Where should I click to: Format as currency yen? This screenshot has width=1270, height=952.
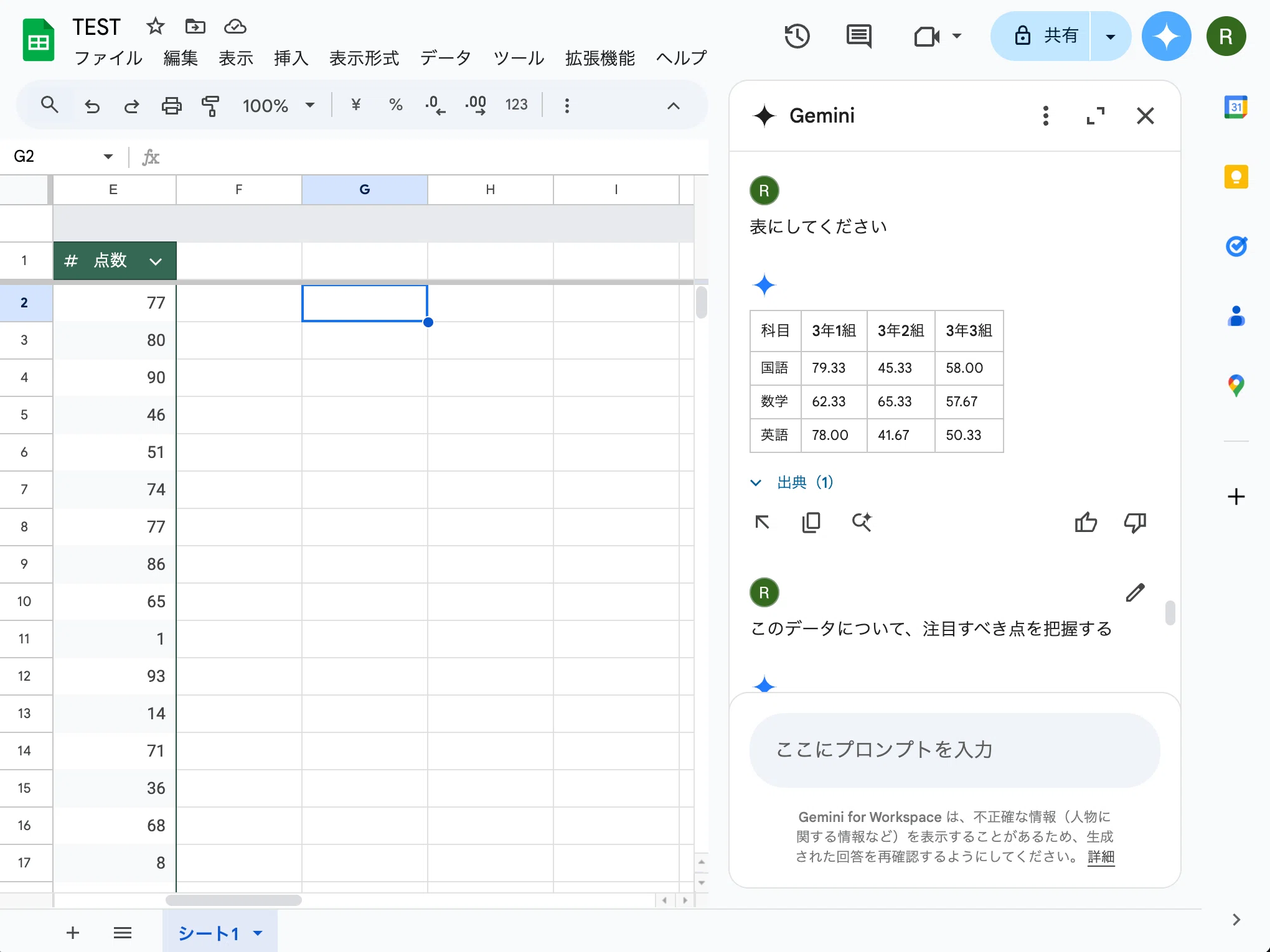pyautogui.click(x=356, y=105)
